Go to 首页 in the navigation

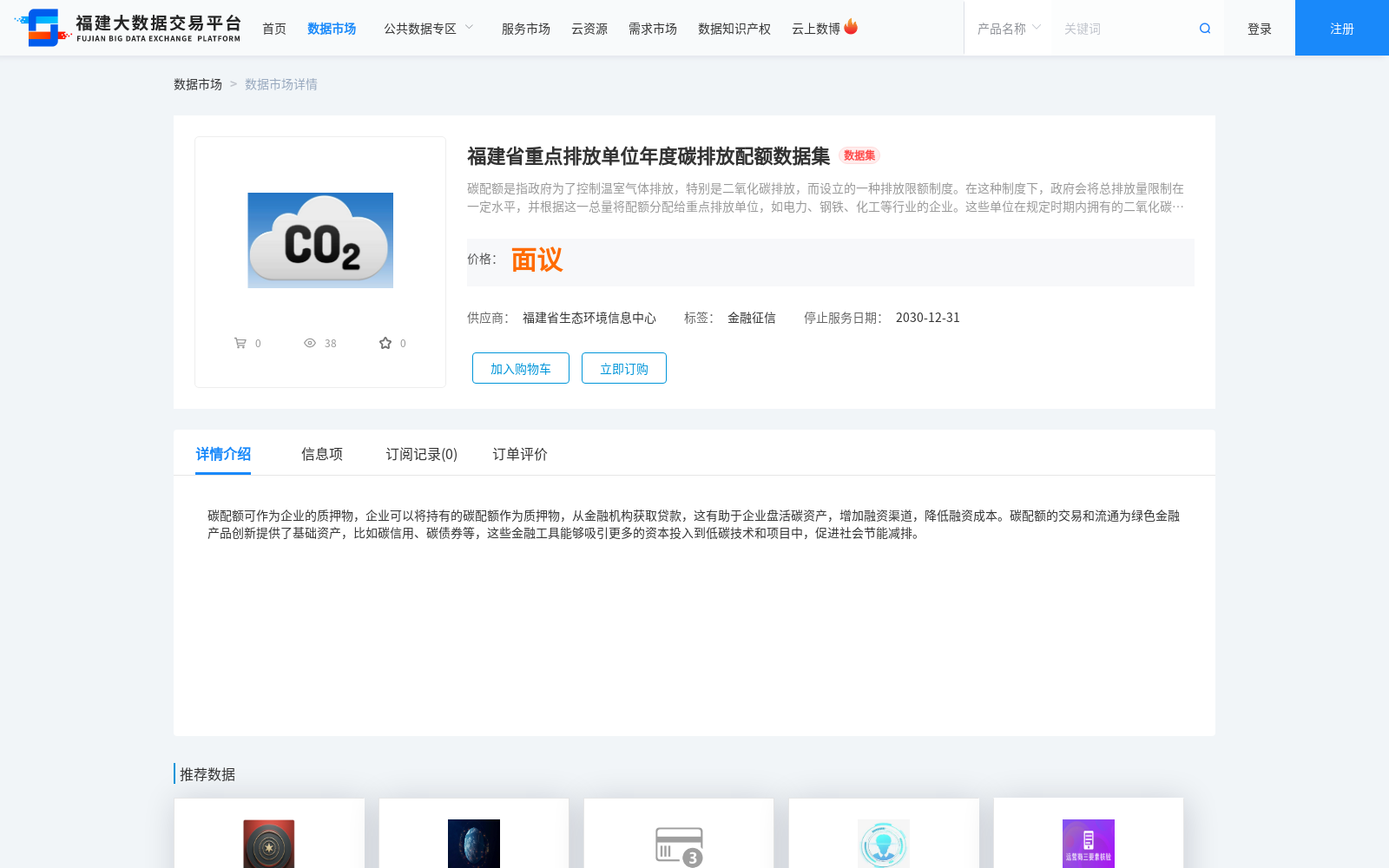pyautogui.click(x=274, y=29)
